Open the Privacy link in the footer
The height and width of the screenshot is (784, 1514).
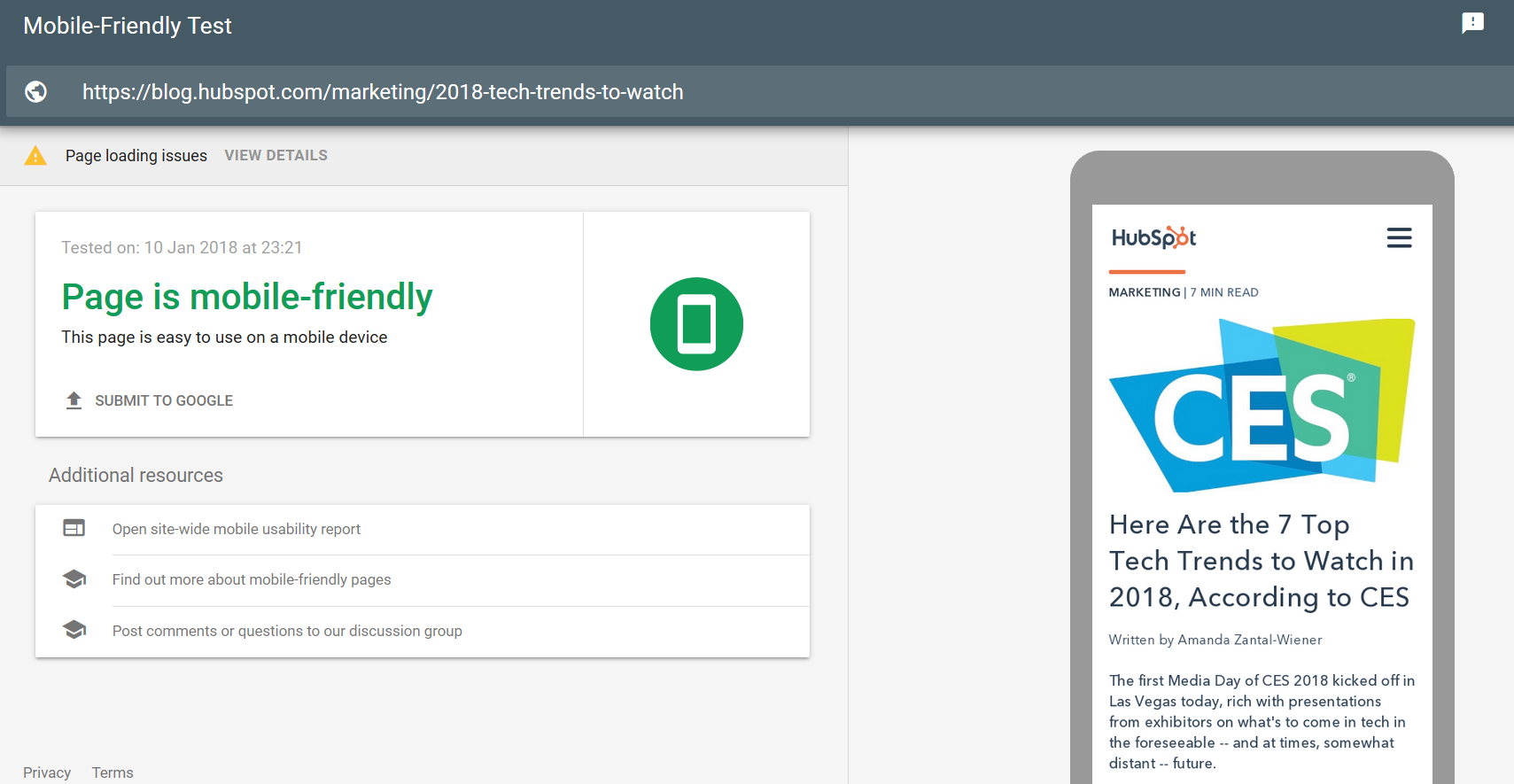47,772
